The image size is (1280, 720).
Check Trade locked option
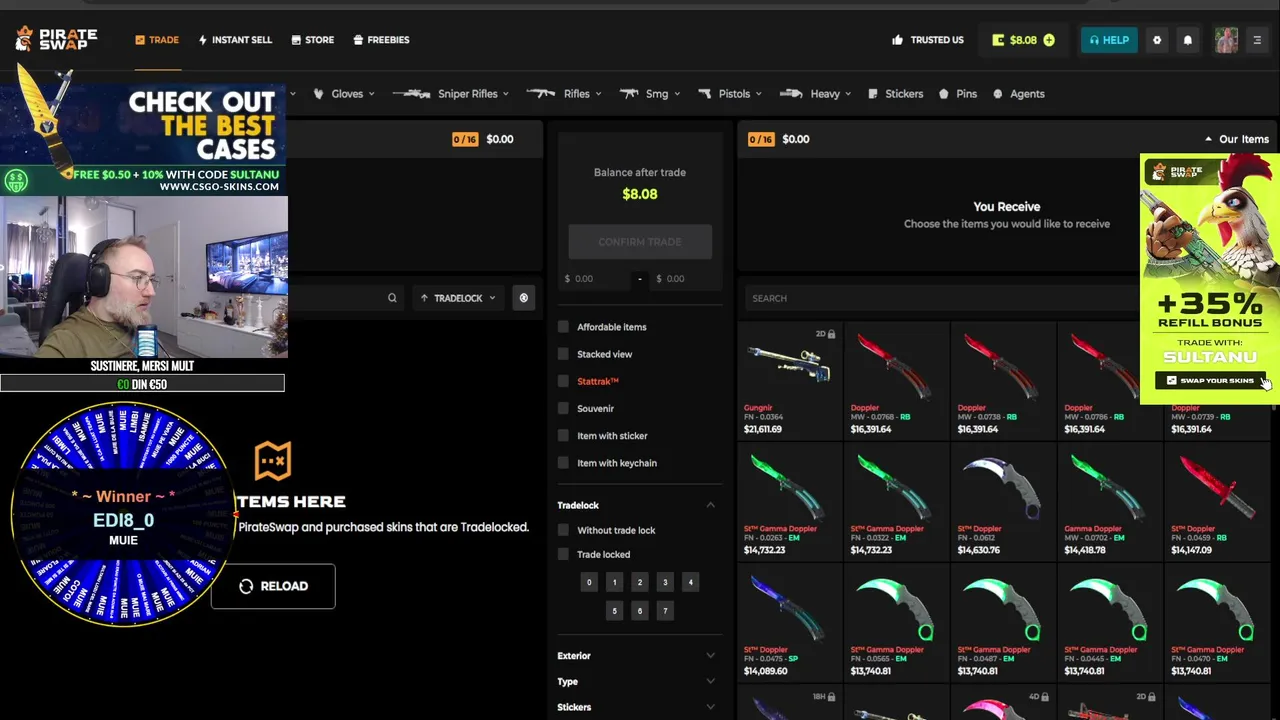tap(563, 554)
